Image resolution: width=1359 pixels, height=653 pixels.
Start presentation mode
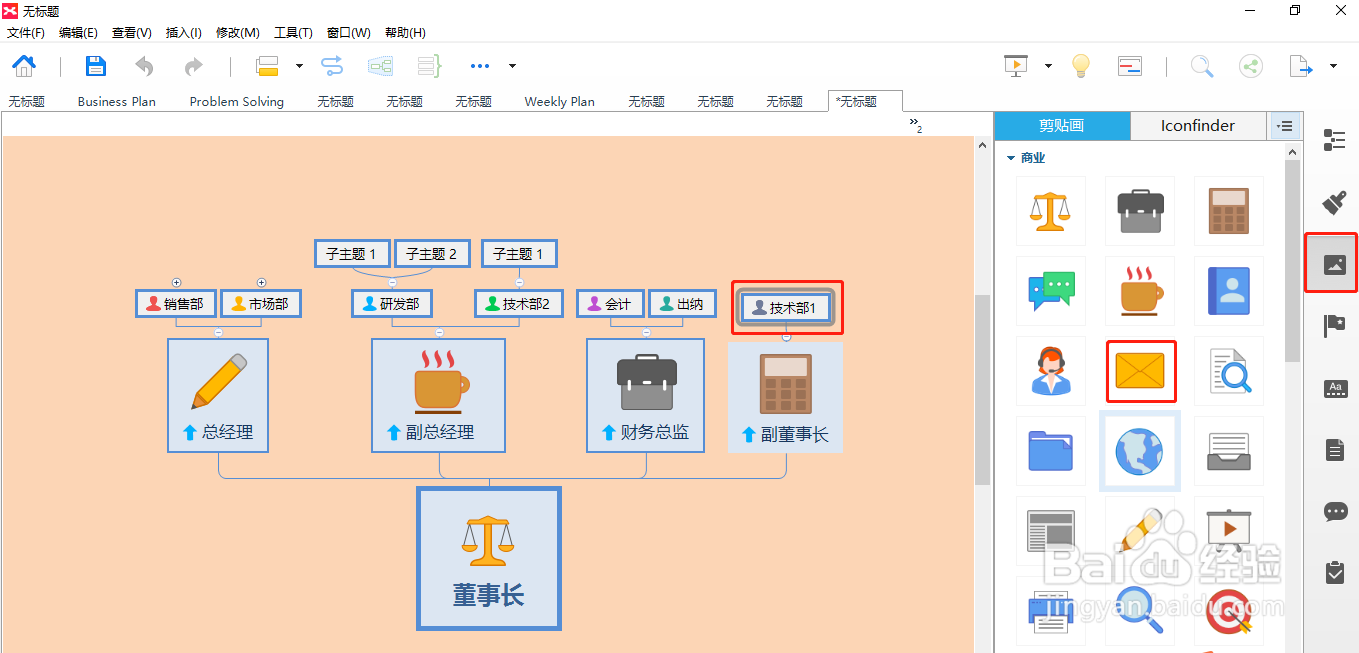pyautogui.click(x=1016, y=65)
